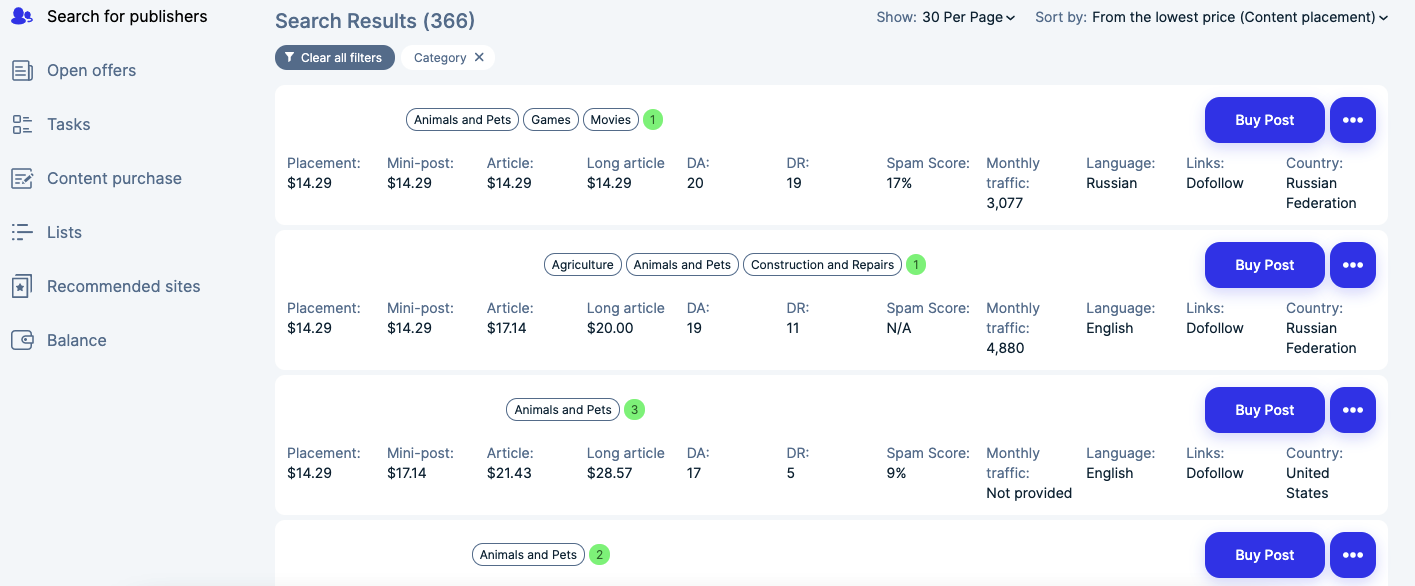The image size is (1415, 586).
Task: Expand the Show 30 Per Page dropdown
Action: (968, 17)
